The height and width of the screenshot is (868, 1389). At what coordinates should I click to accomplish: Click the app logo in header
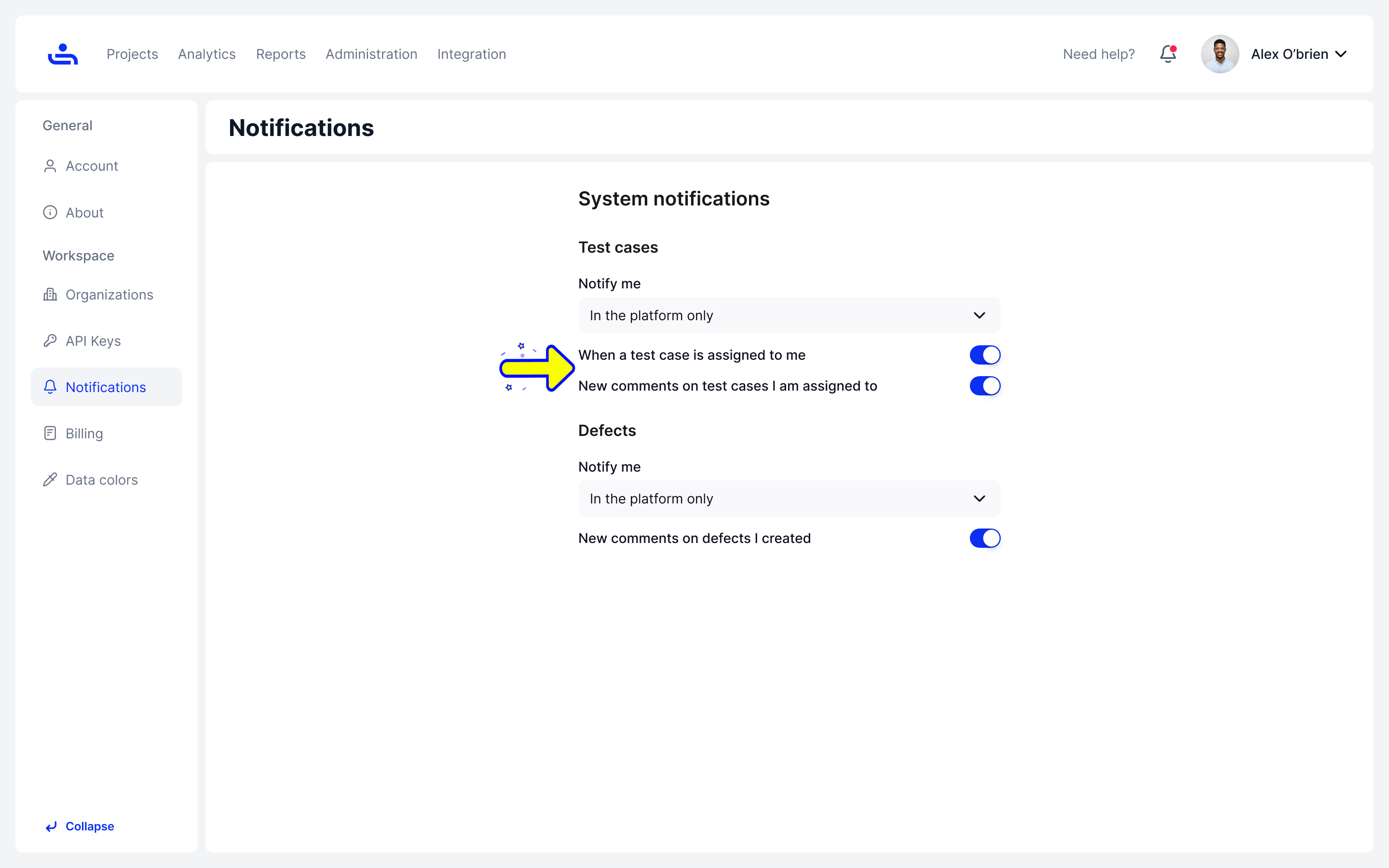[x=63, y=54]
